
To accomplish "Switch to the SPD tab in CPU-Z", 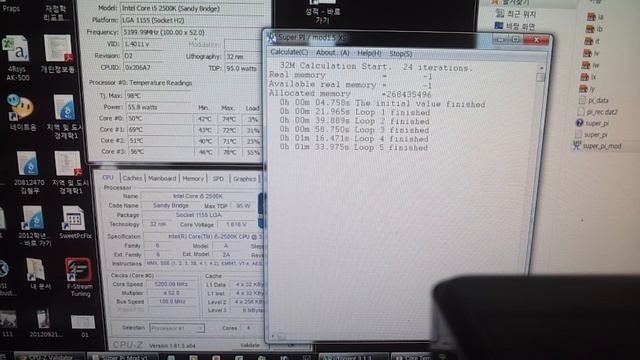I will 218,179.
